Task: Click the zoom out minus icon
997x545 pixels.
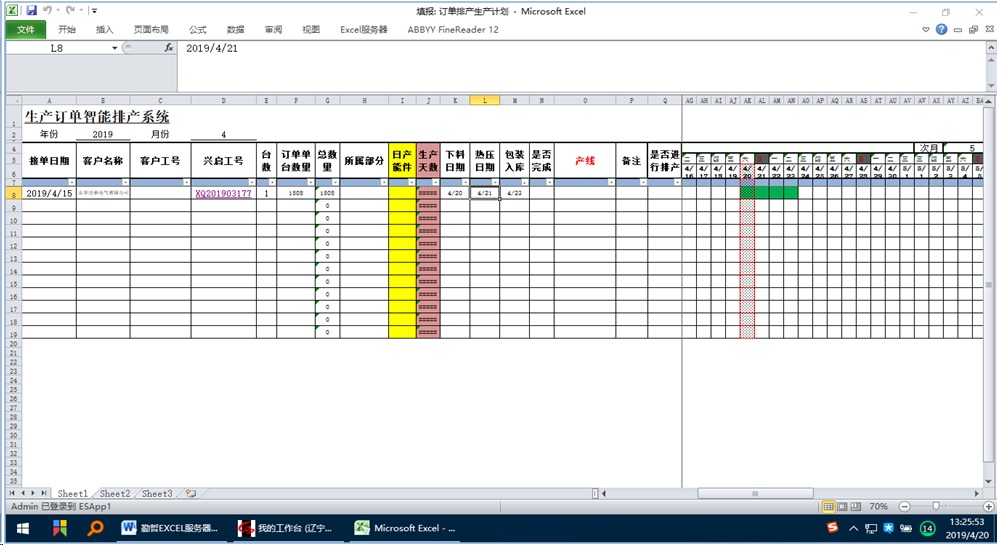Action: pyautogui.click(x=904, y=507)
